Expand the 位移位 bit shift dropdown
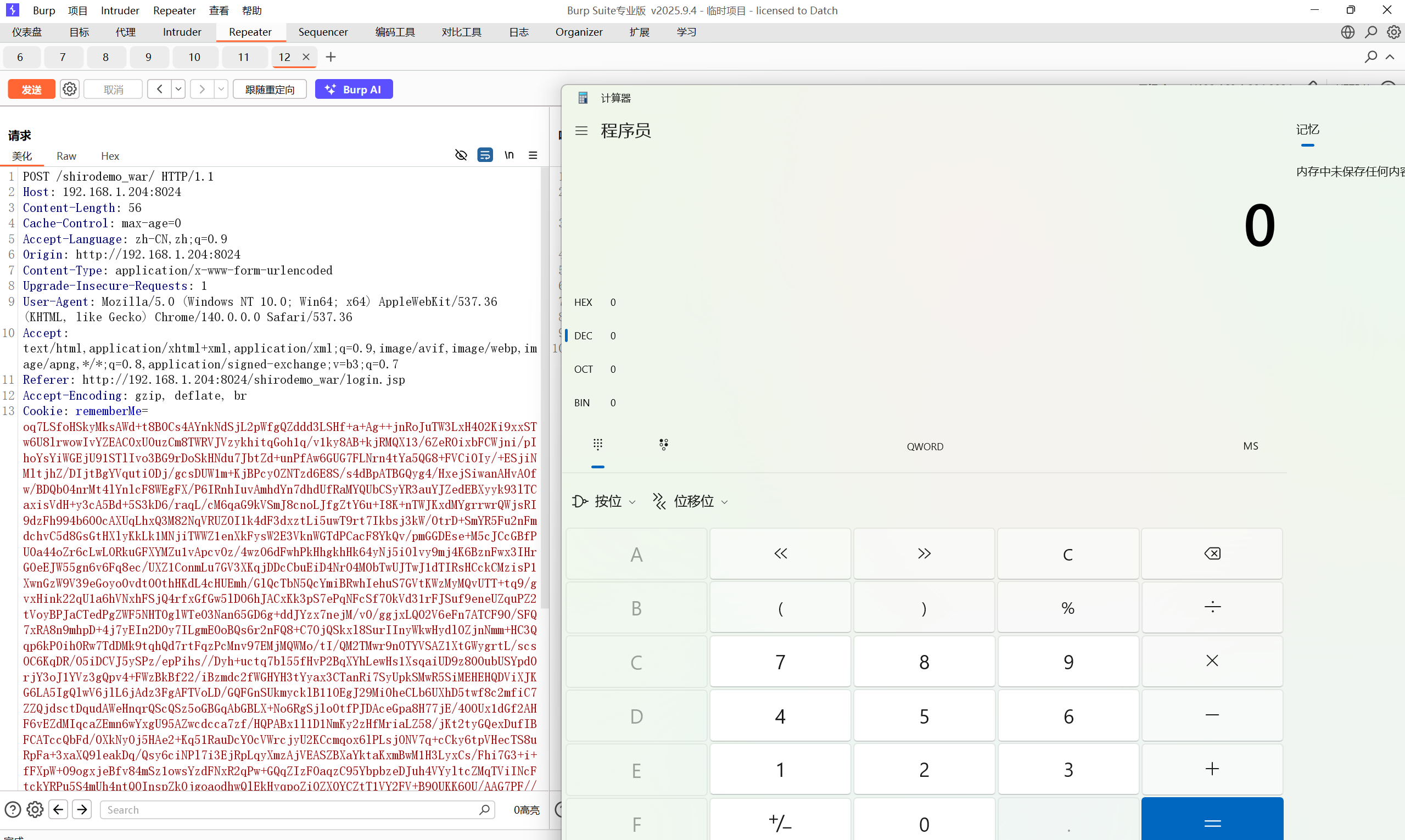 click(x=691, y=501)
